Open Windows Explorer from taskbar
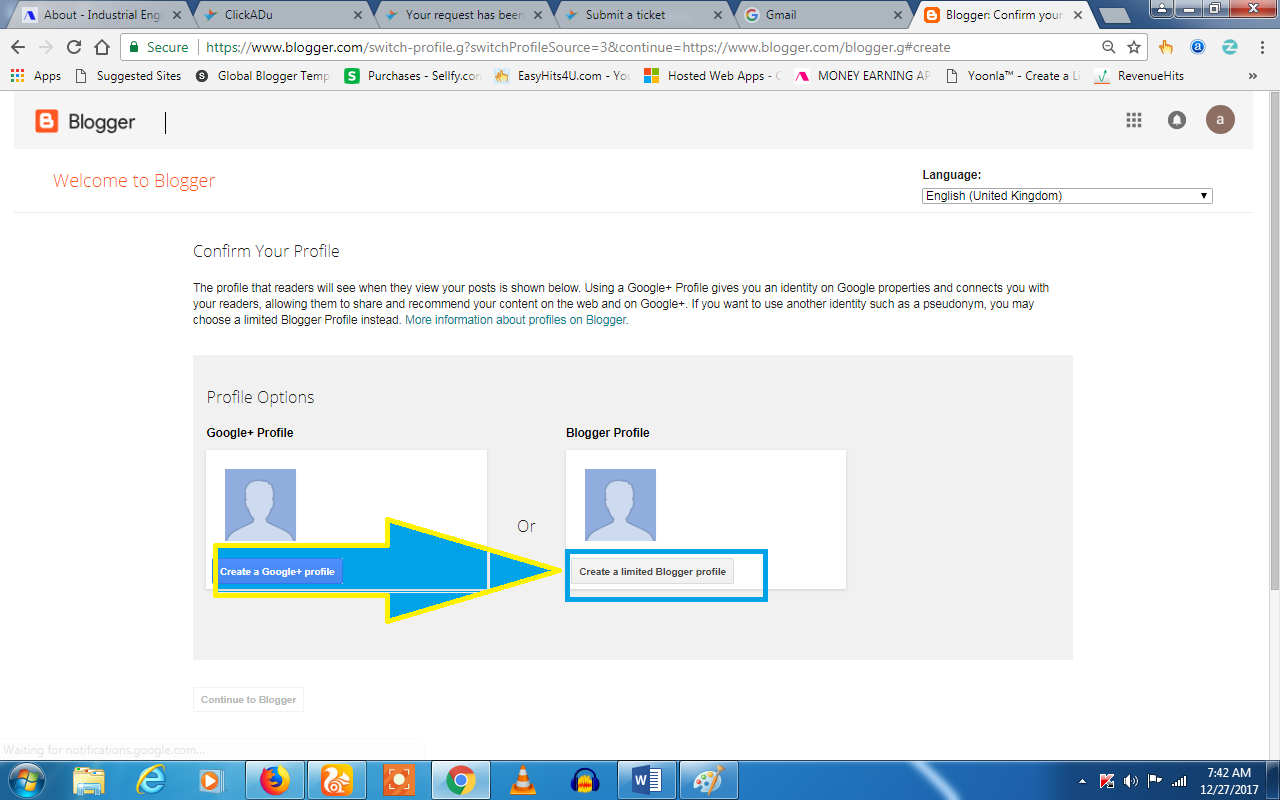 [89, 780]
